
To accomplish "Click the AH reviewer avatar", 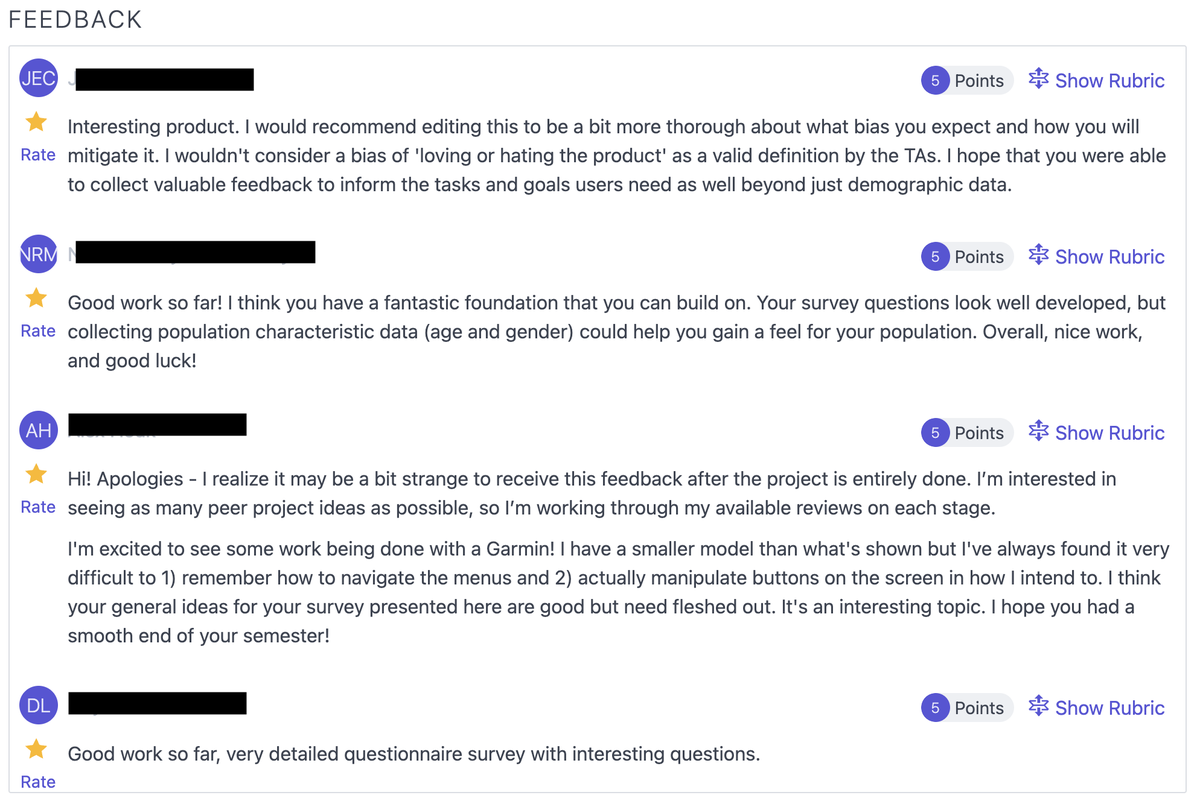I will 39,430.
